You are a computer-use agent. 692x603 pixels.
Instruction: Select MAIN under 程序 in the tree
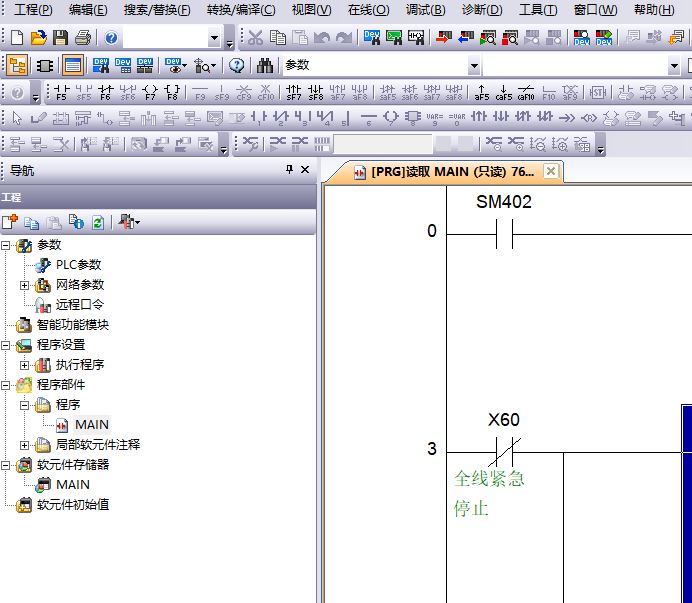coord(92,425)
